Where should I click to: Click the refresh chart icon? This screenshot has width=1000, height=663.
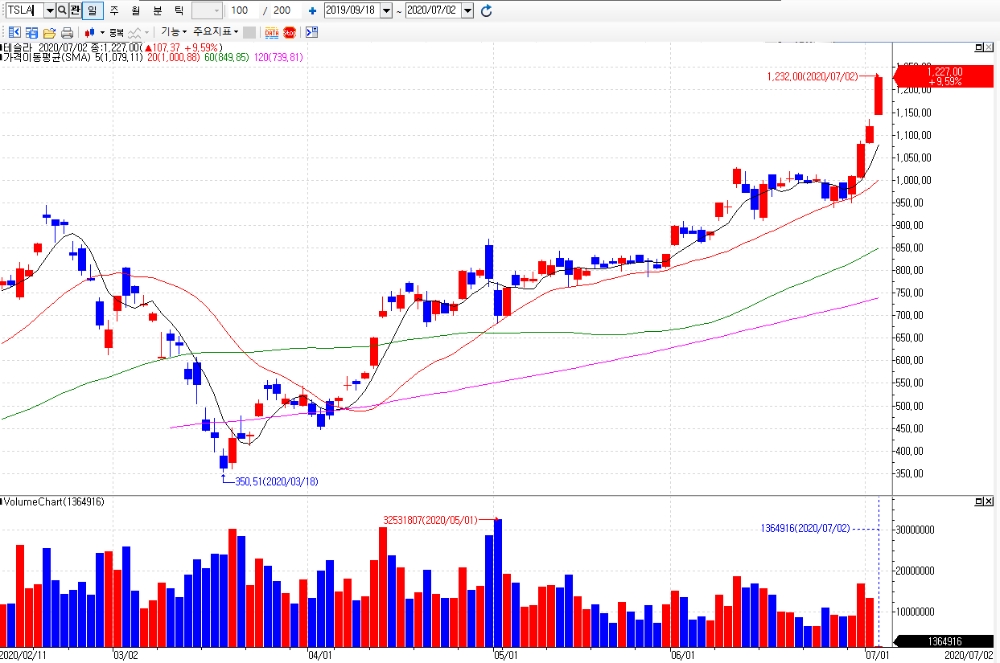point(487,10)
